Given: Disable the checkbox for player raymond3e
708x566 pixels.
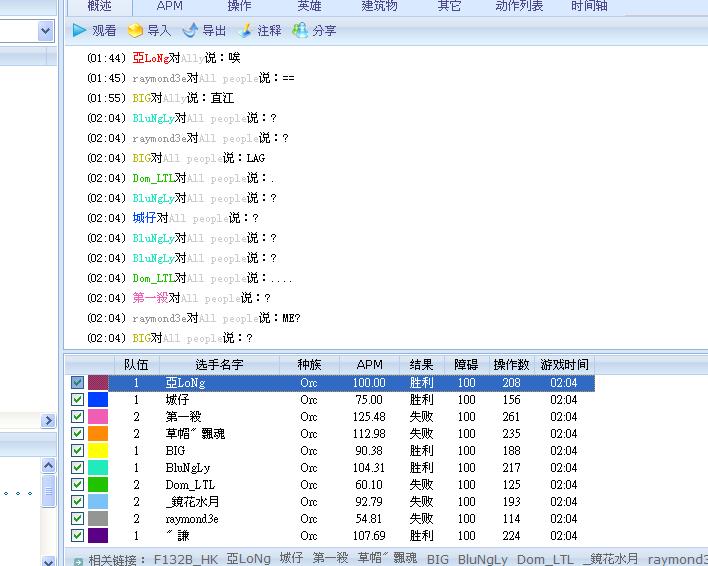Looking at the screenshot, I should (x=78, y=519).
